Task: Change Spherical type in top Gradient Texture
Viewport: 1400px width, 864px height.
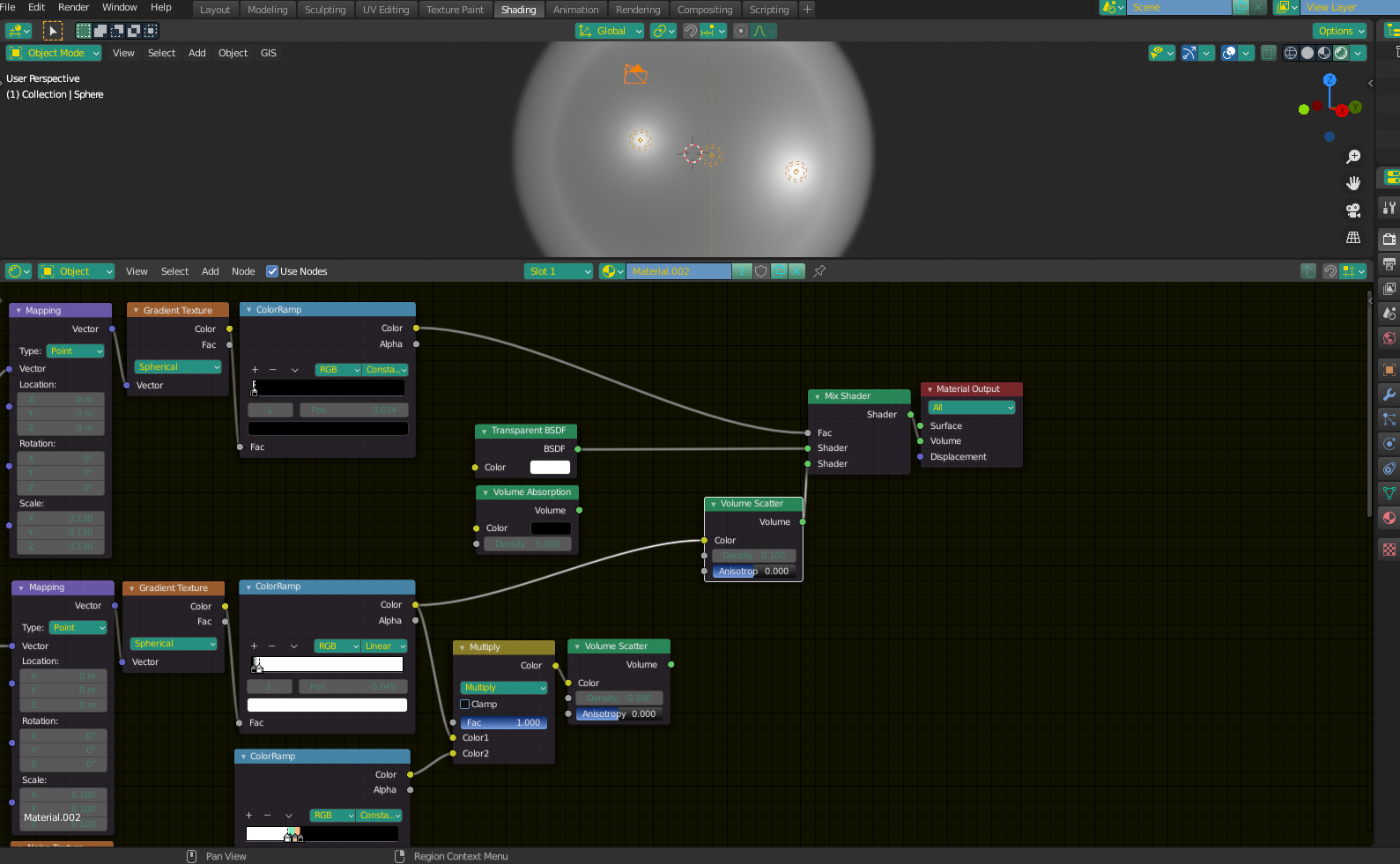Action: pyautogui.click(x=178, y=367)
